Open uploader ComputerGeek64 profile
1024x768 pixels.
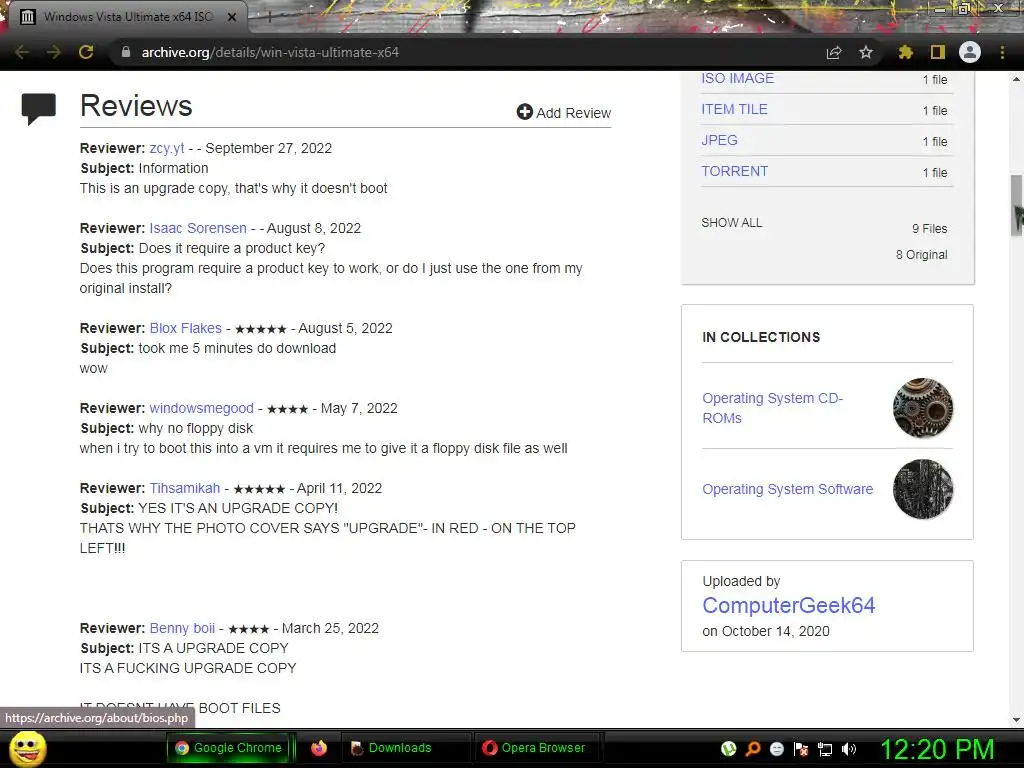[788, 605]
